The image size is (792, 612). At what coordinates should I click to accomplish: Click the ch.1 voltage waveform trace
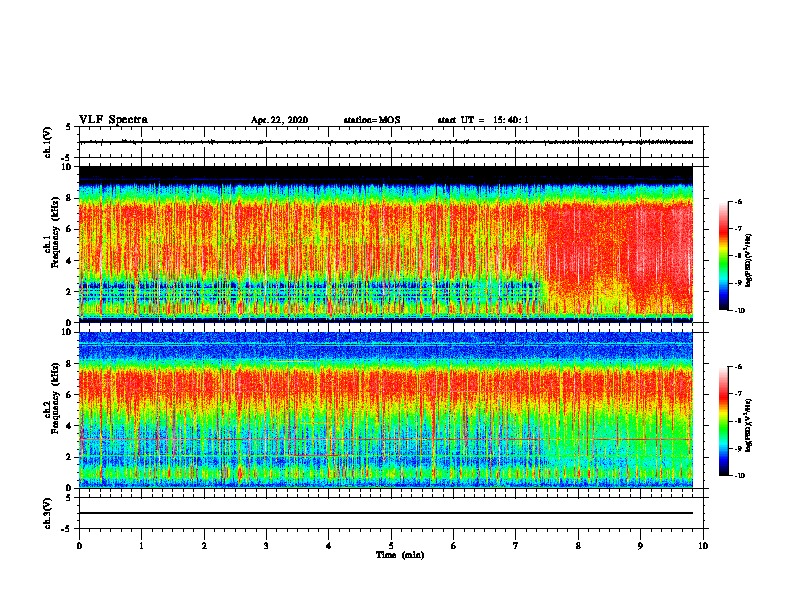[386, 142]
